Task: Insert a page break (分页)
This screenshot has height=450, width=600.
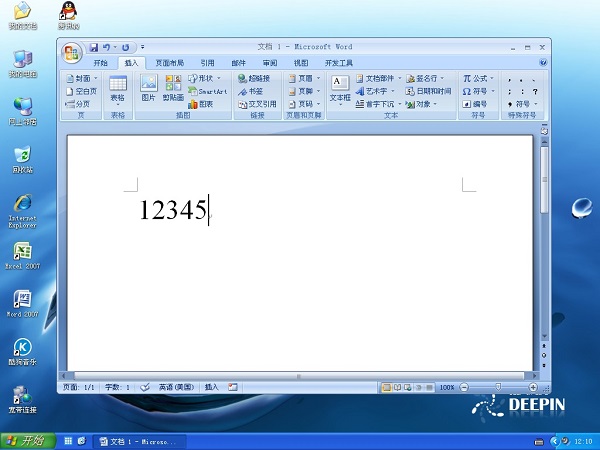Action: pyautogui.click(x=78, y=104)
